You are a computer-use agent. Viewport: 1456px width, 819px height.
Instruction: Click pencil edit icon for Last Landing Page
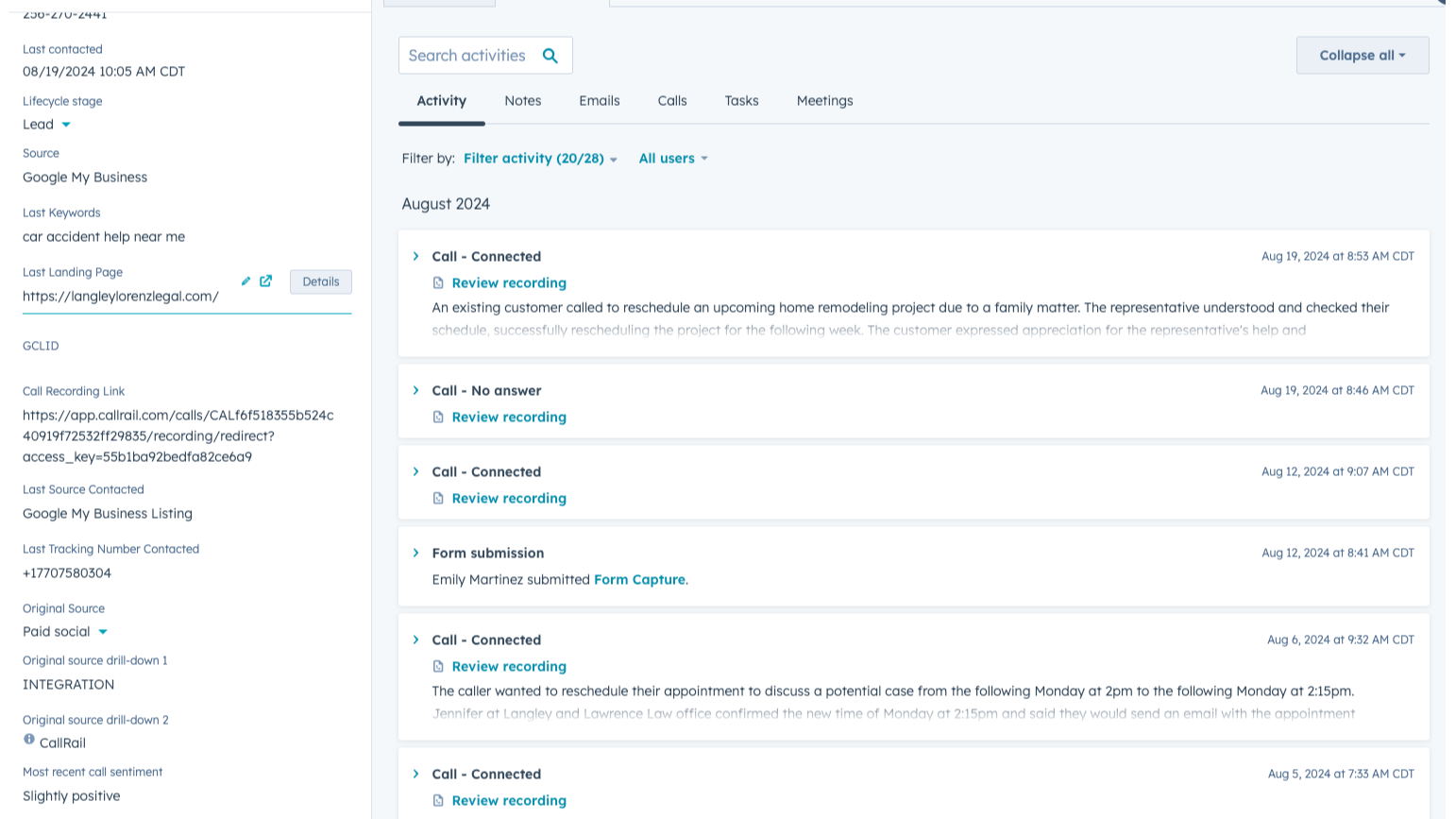click(245, 282)
